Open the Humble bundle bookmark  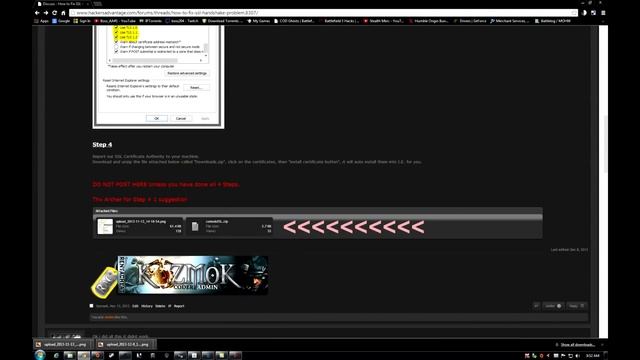[x=429, y=21]
